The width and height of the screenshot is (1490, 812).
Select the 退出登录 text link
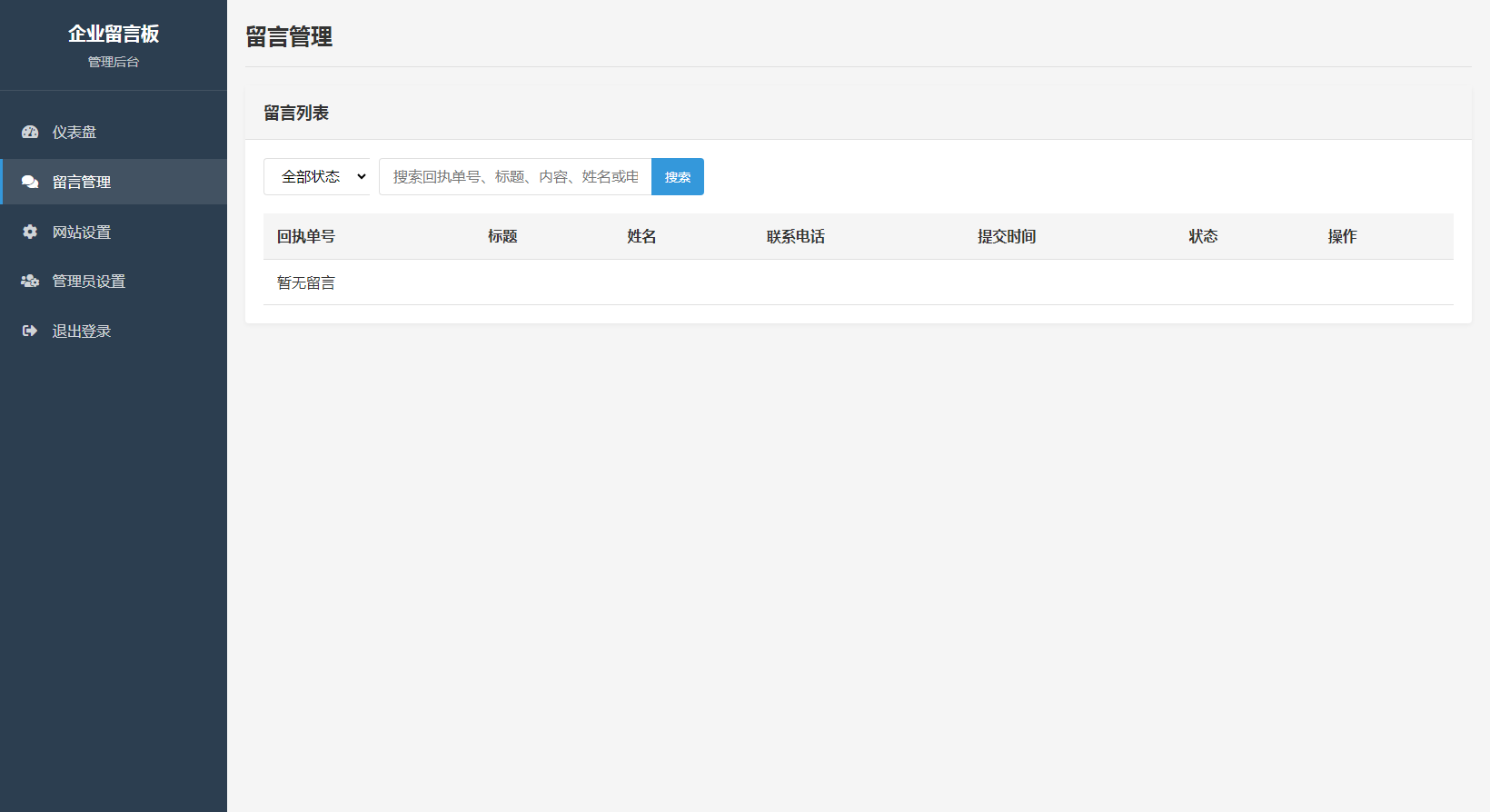(82, 332)
